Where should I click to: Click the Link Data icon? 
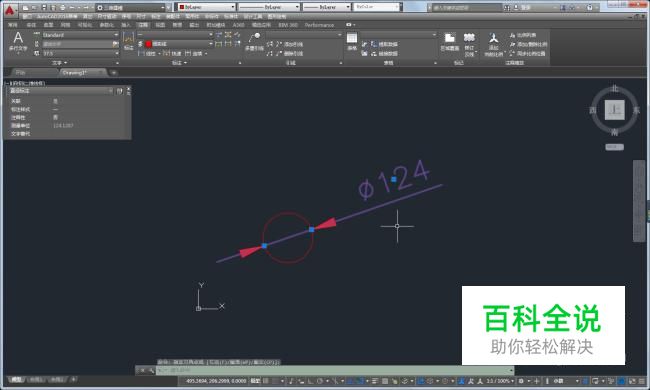[x=374, y=53]
